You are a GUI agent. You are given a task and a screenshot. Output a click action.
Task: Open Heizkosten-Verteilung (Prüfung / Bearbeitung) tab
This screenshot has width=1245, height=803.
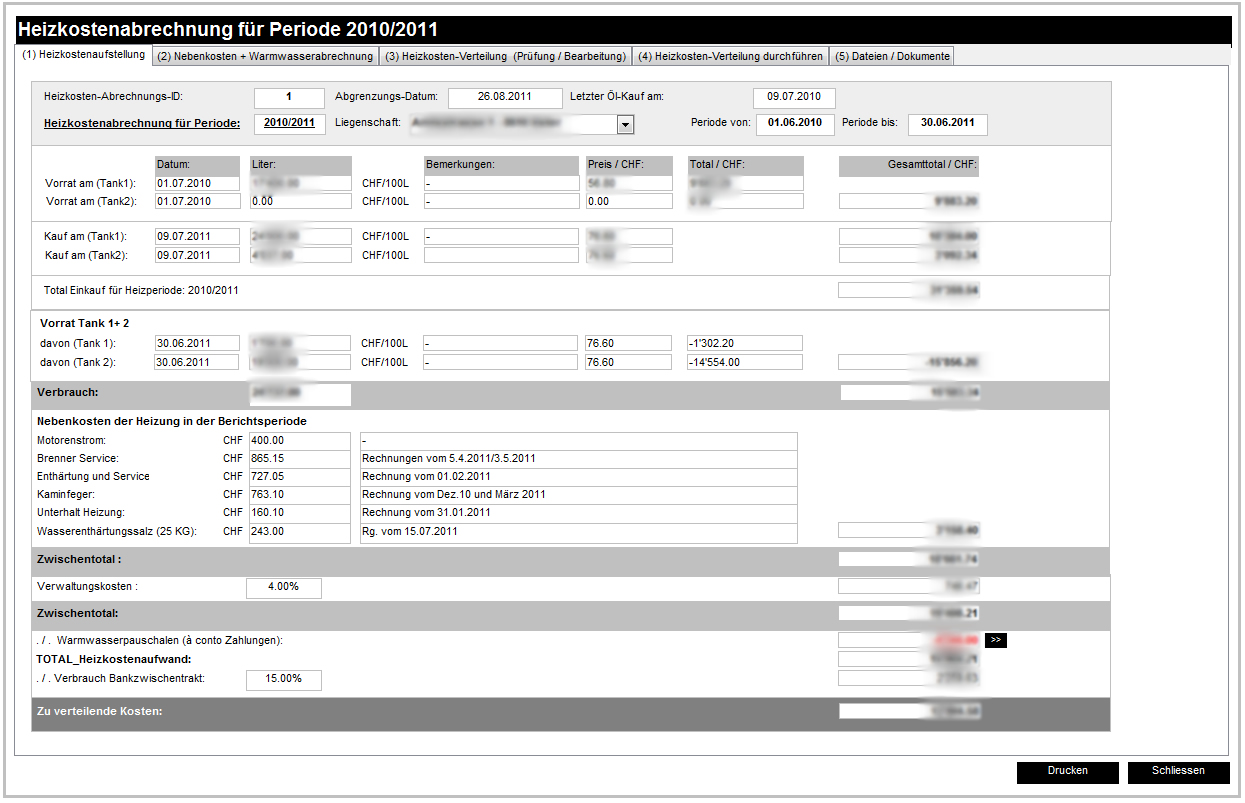tap(505, 56)
